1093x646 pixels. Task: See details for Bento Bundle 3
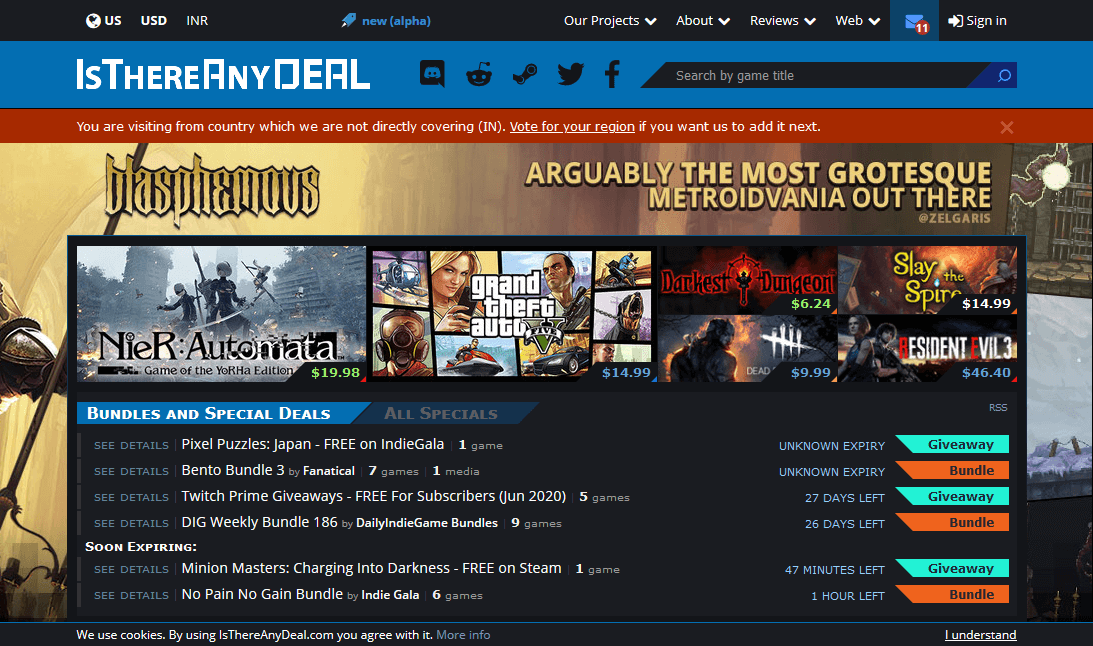(x=131, y=472)
